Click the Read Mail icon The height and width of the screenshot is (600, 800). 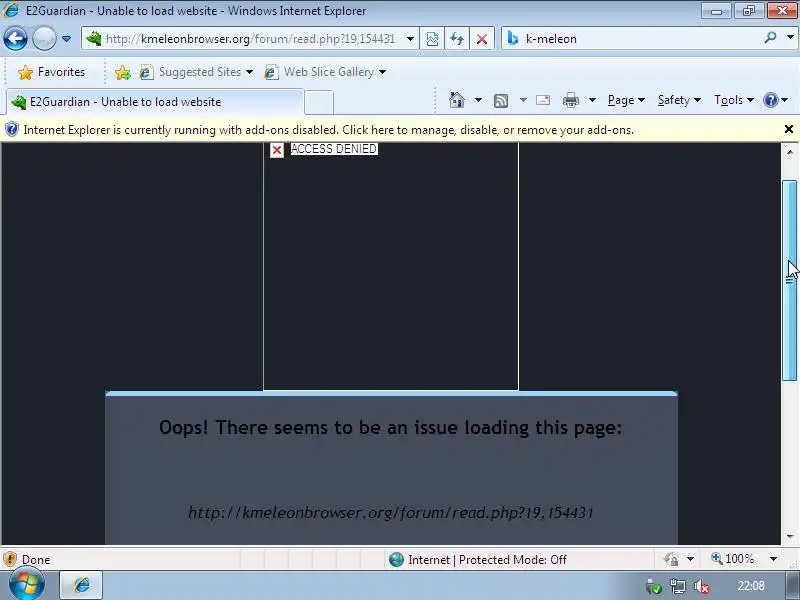543,100
